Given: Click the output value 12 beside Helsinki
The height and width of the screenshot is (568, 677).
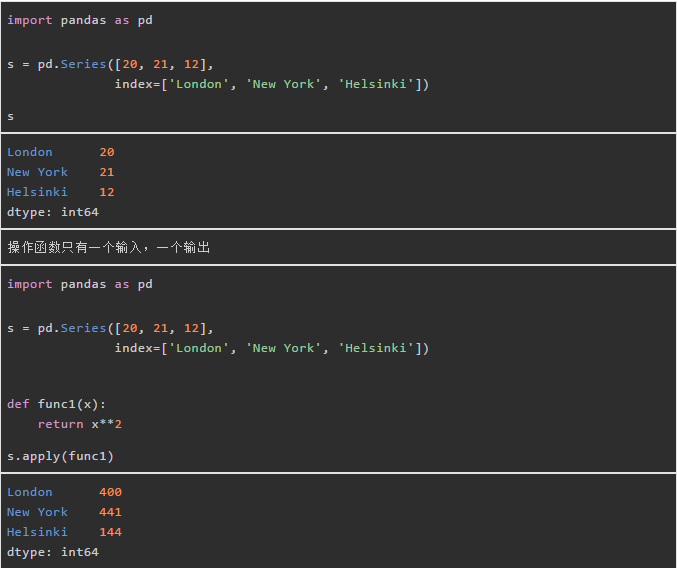Looking at the screenshot, I should [107, 192].
